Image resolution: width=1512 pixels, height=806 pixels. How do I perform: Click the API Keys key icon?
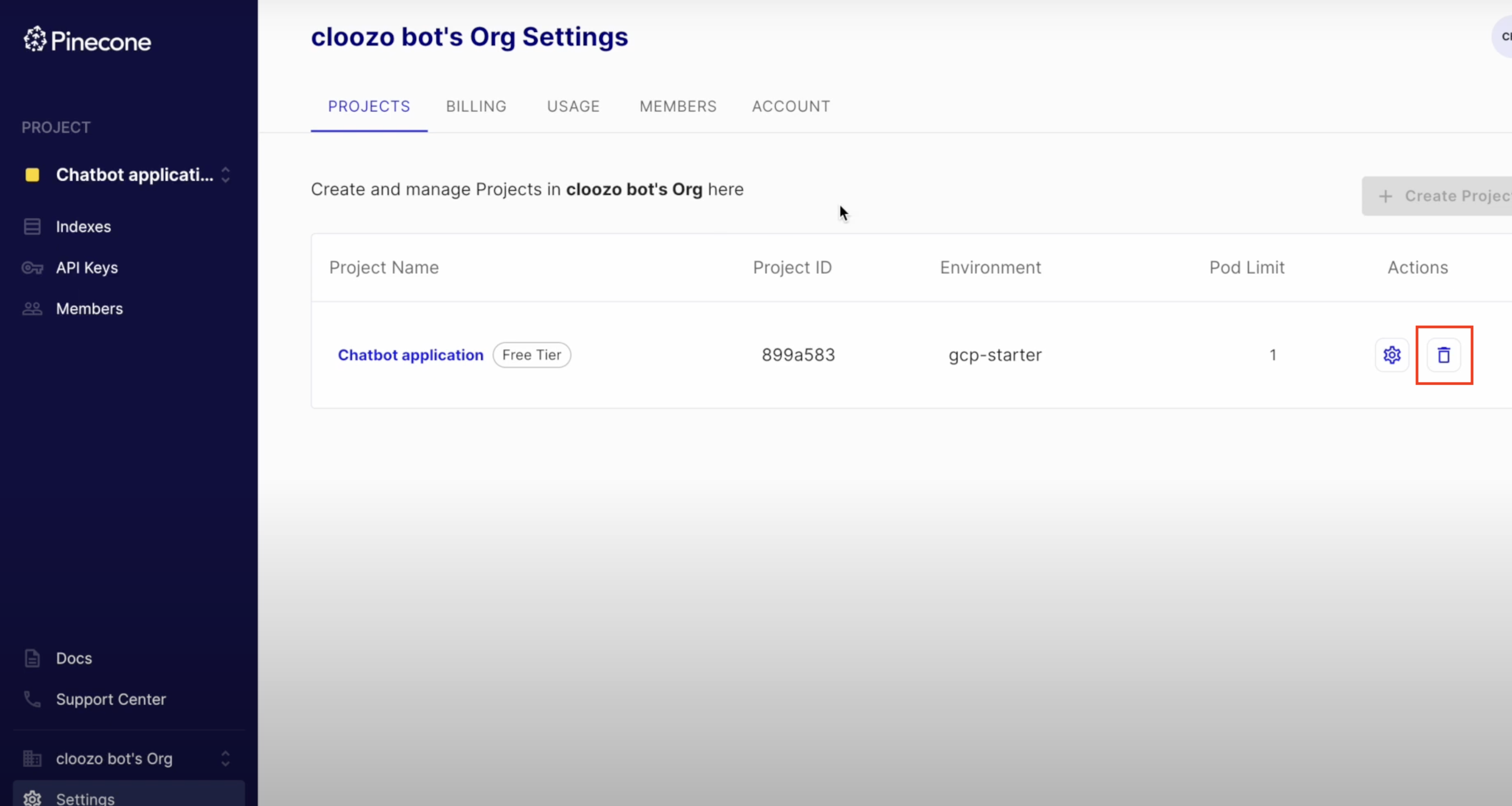pos(32,268)
